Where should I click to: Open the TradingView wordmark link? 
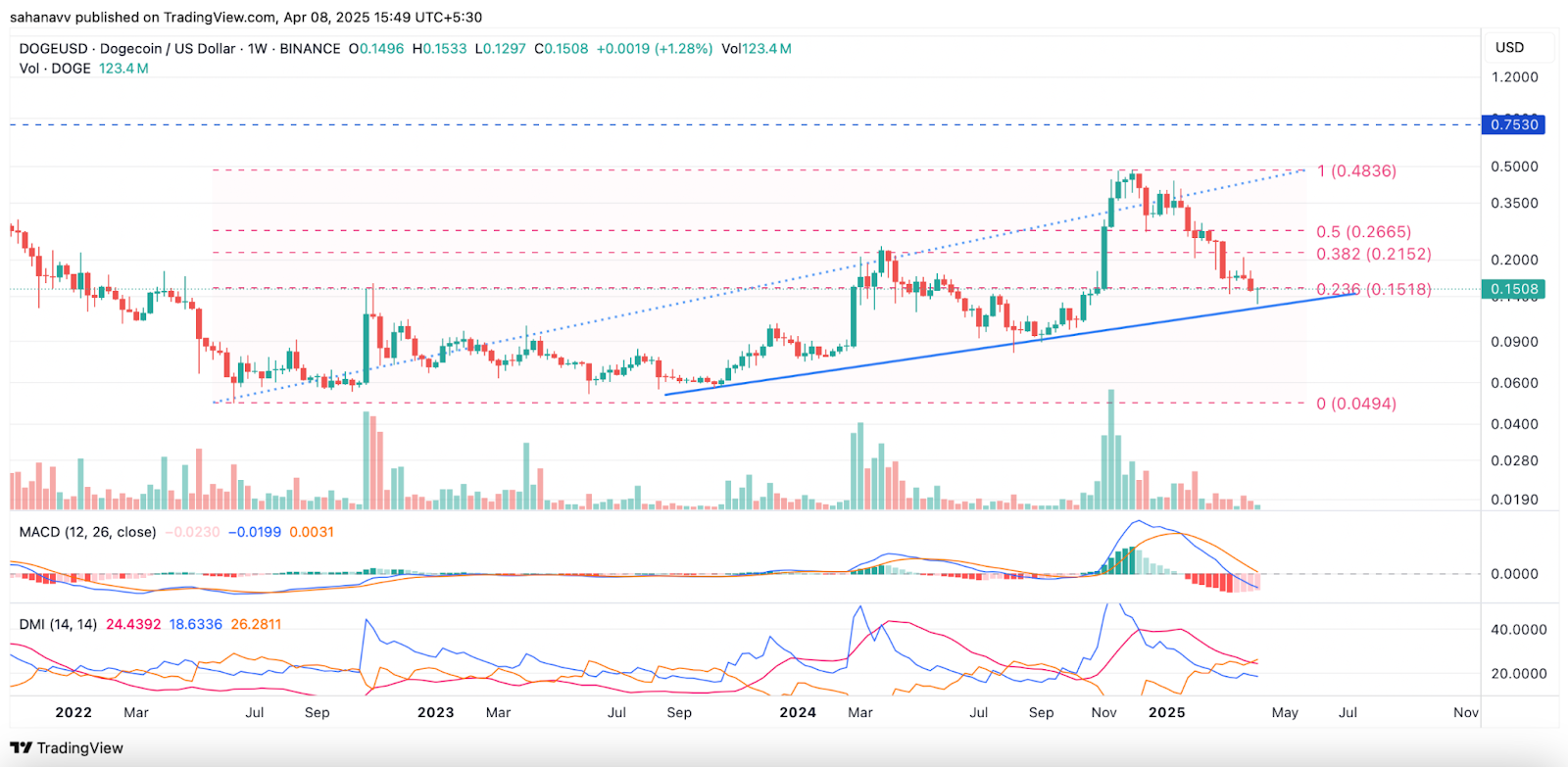pyautogui.click(x=80, y=748)
